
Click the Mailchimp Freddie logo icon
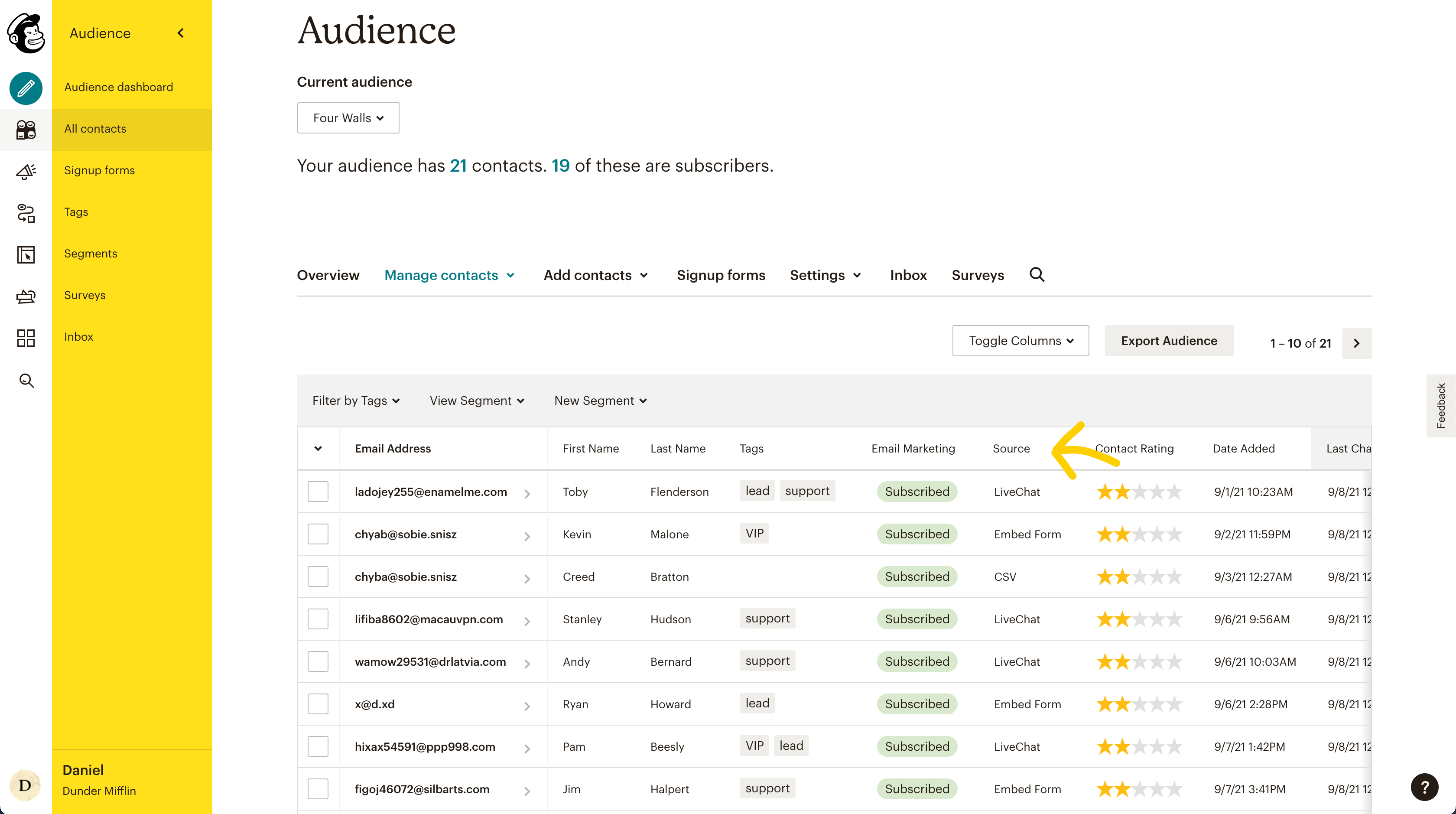[26, 33]
